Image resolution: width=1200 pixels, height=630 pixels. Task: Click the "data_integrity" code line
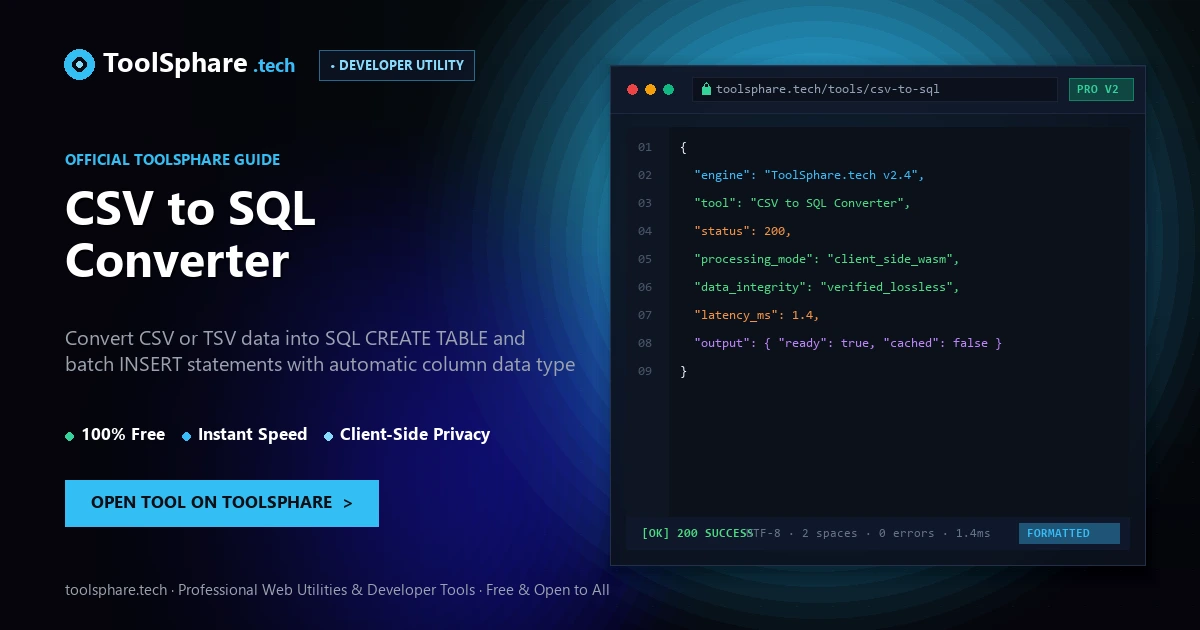pos(827,287)
